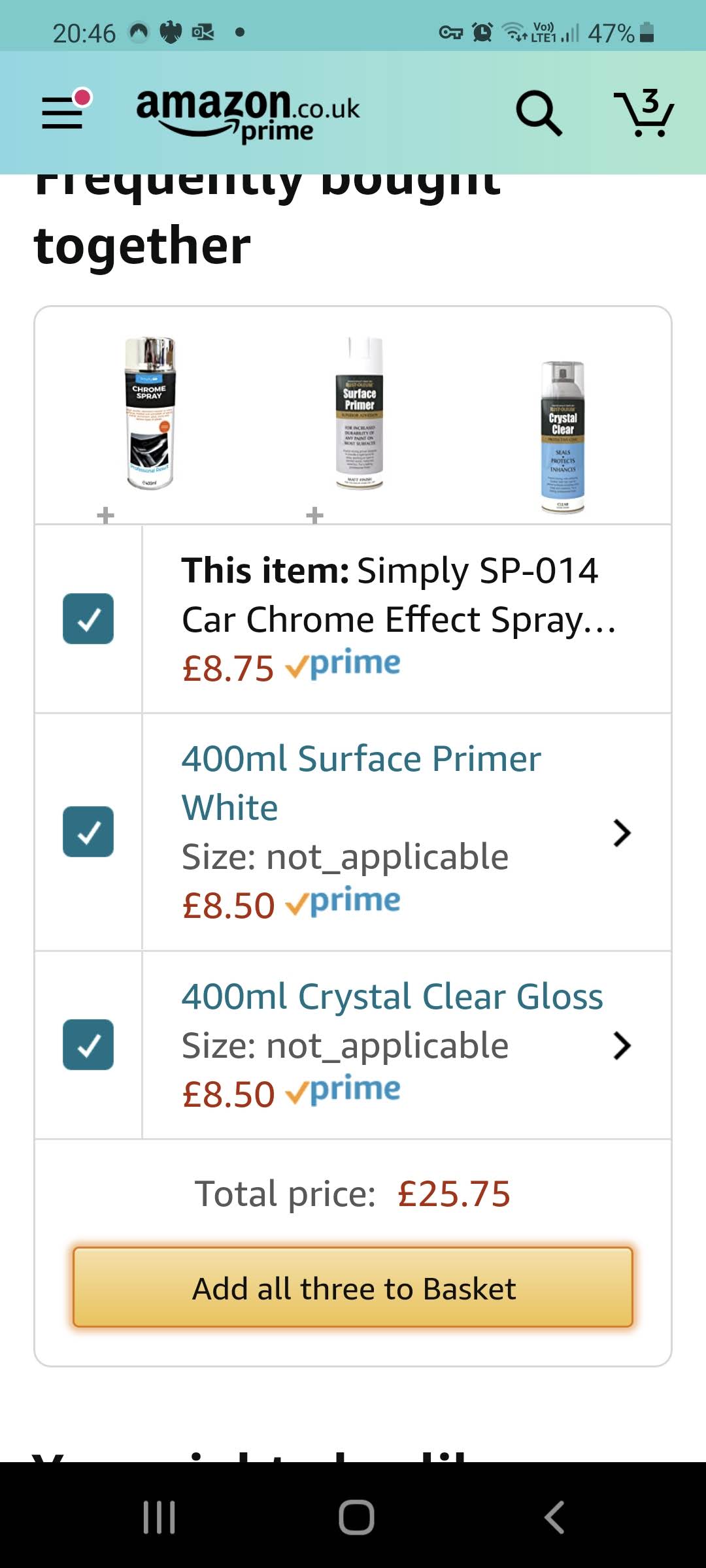Screen dimensions: 706x1568
Task: Open the 400ml Crystal Clear Gloss link
Action: [x=392, y=997]
